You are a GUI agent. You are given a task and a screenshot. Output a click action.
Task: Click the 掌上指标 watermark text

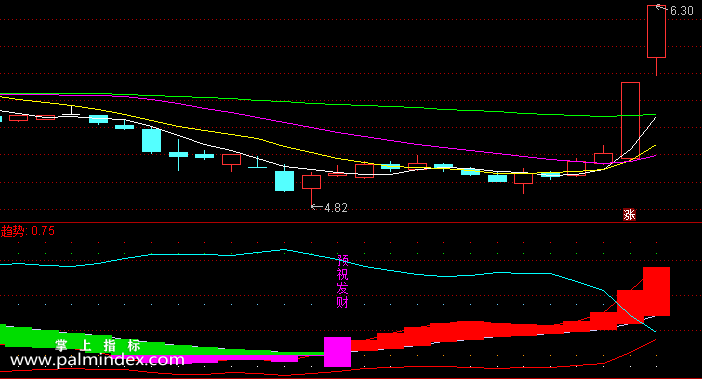point(98,345)
